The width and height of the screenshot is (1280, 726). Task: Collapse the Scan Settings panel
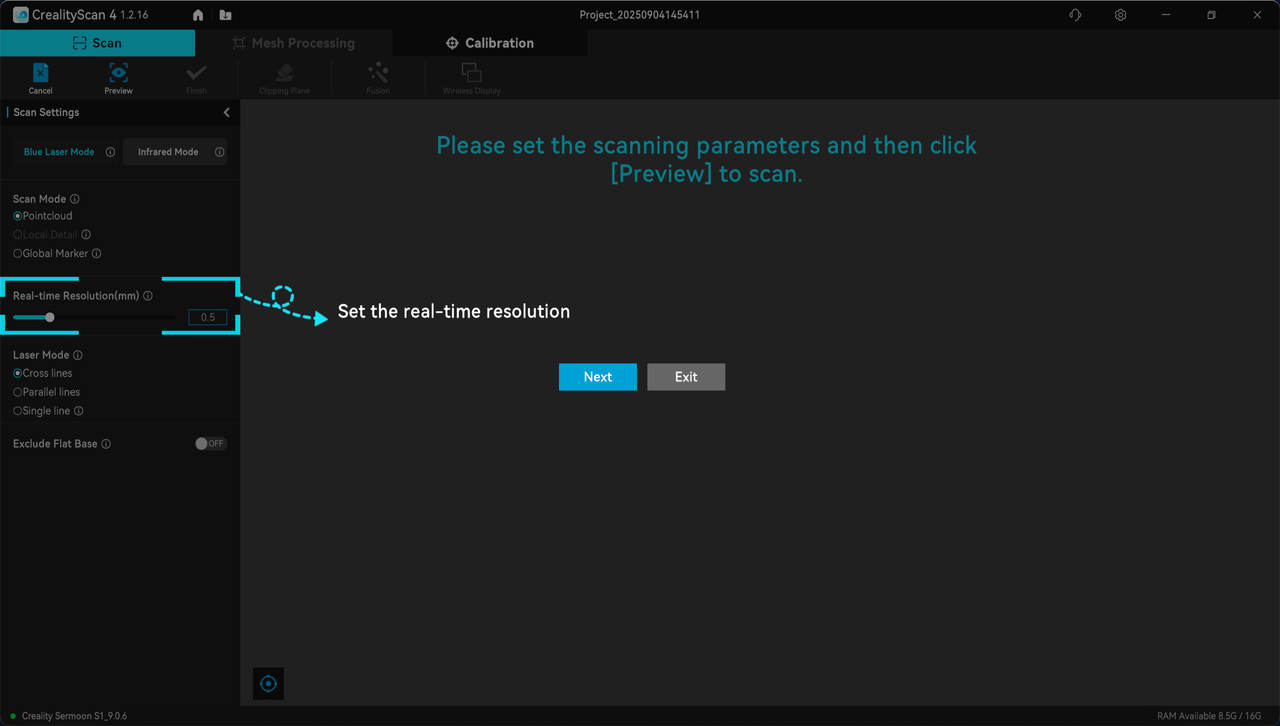click(226, 113)
